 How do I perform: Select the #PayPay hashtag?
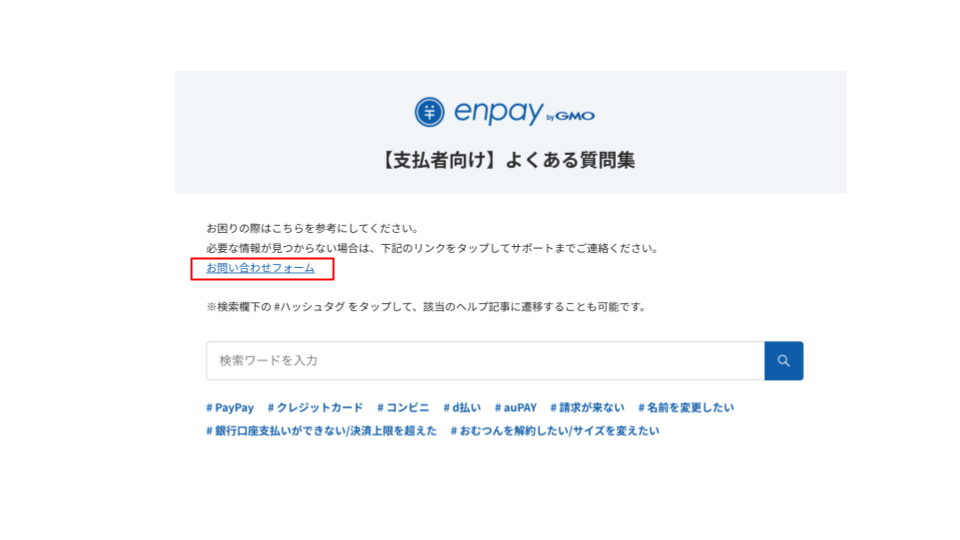point(230,408)
